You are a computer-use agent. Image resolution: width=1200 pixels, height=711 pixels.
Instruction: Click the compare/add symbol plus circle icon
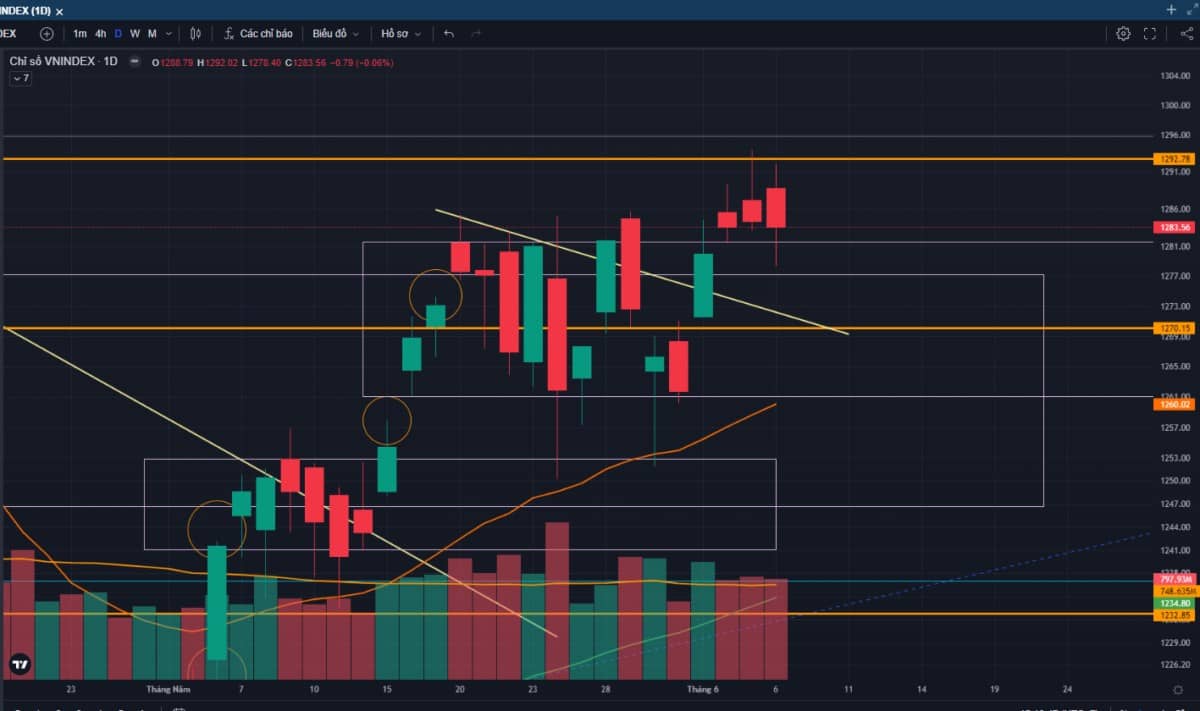pyautogui.click(x=46, y=33)
